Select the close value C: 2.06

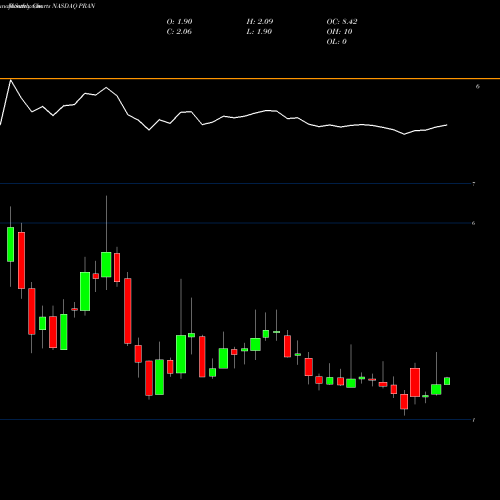[x=179, y=32]
